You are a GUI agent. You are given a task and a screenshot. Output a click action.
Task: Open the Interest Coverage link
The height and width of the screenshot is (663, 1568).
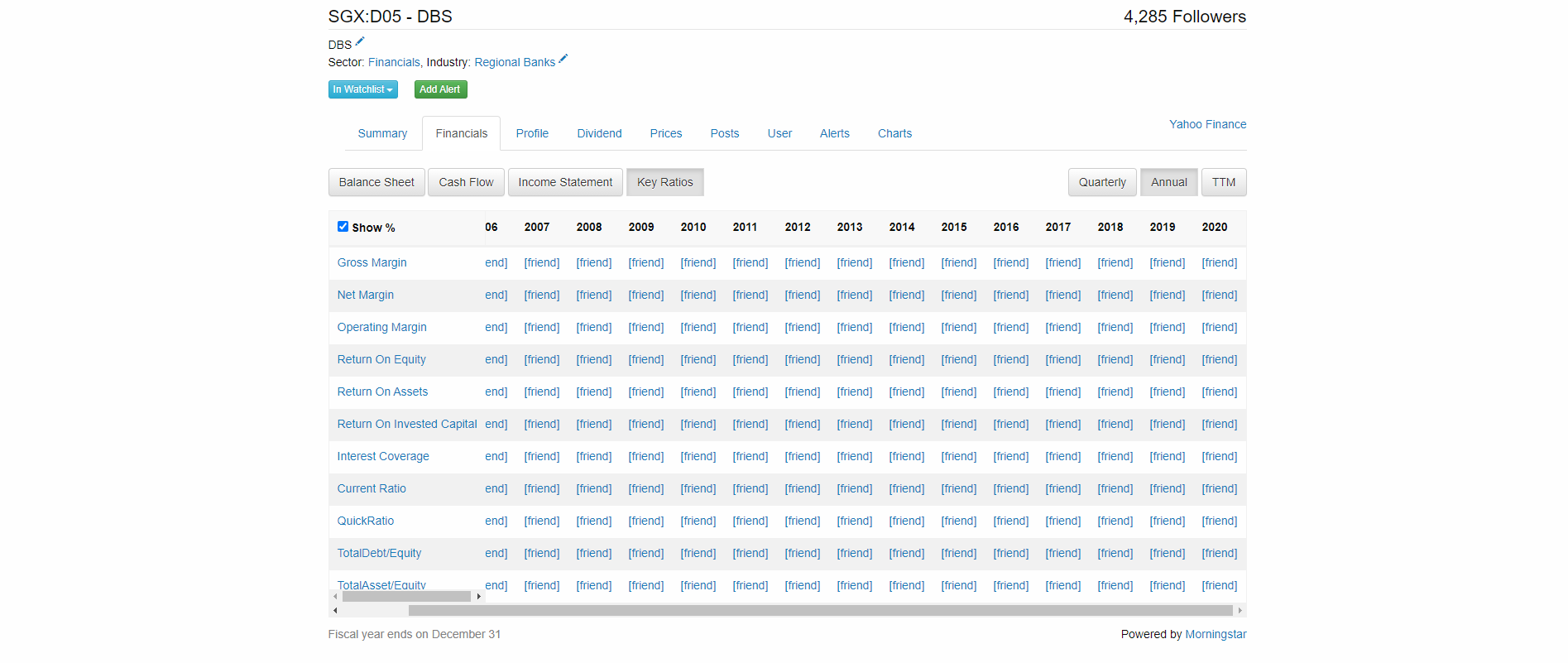[x=383, y=456]
